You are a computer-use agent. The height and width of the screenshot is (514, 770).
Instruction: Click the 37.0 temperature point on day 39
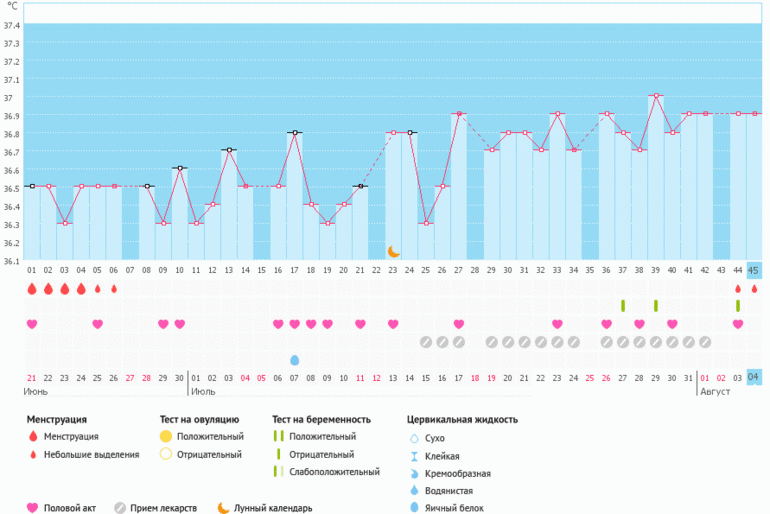(x=656, y=96)
